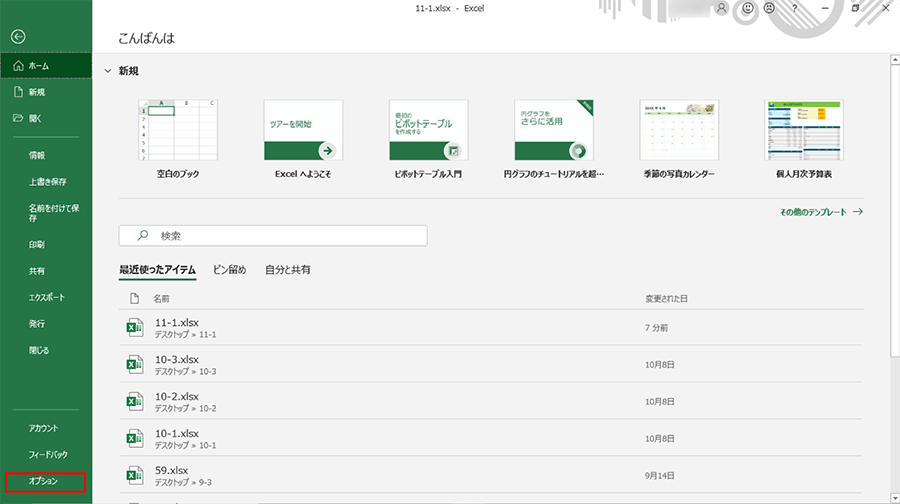Screen dimensions: 900x504
Task: Click the 変更された日 column header
Action: (666, 298)
